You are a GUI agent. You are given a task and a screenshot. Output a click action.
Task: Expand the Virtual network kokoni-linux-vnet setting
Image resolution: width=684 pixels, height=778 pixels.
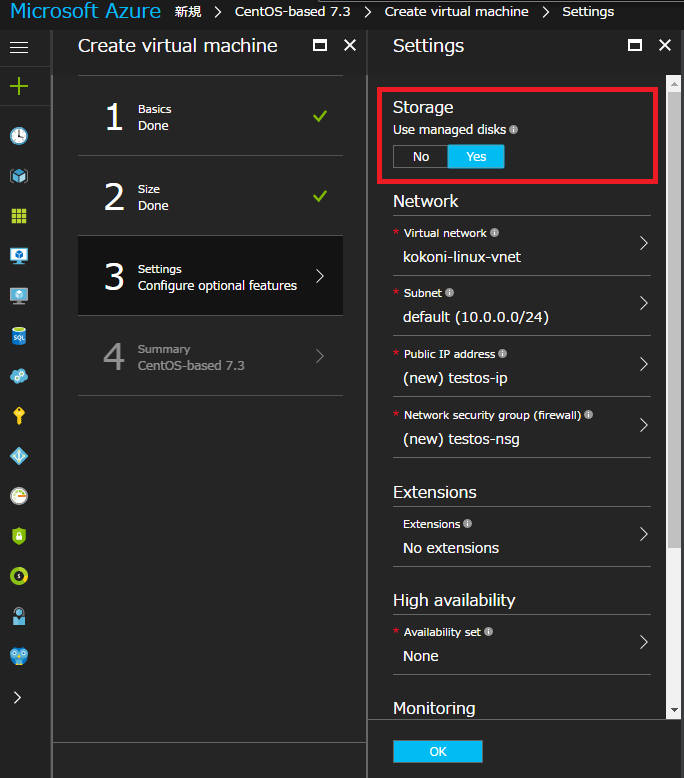pyautogui.click(x=522, y=245)
